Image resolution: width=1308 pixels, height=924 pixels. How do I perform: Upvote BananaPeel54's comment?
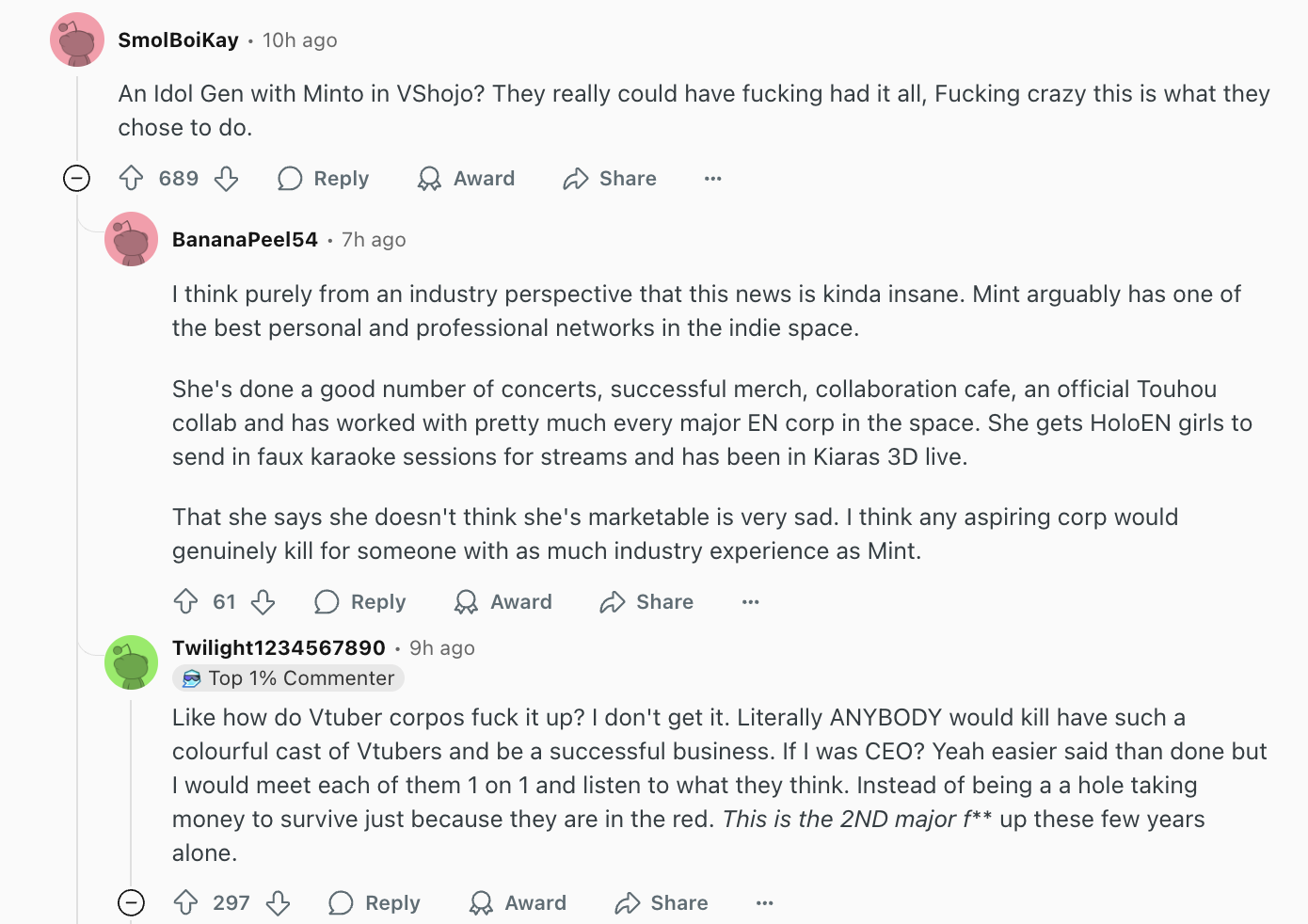(186, 602)
